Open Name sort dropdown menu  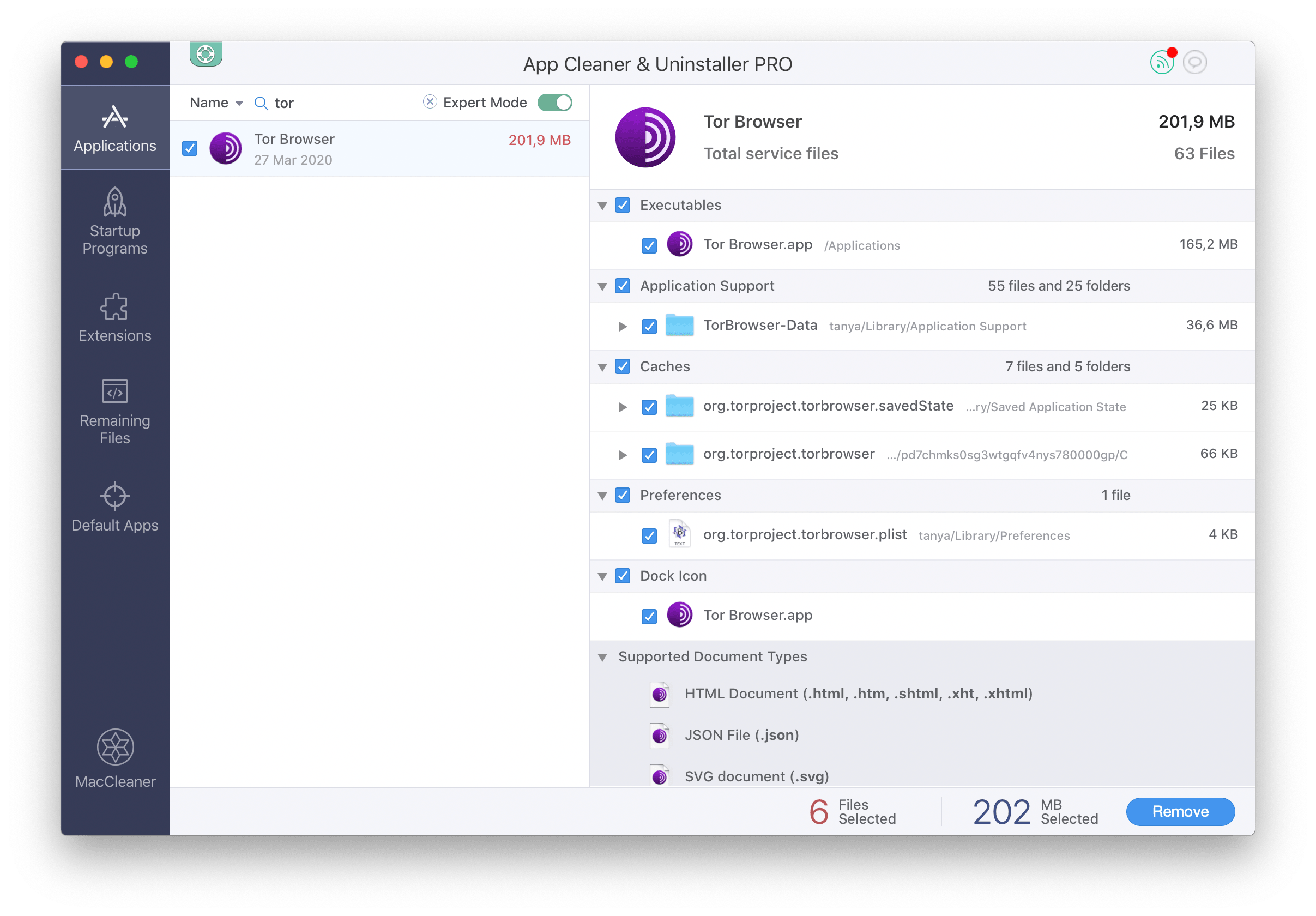pyautogui.click(x=217, y=102)
